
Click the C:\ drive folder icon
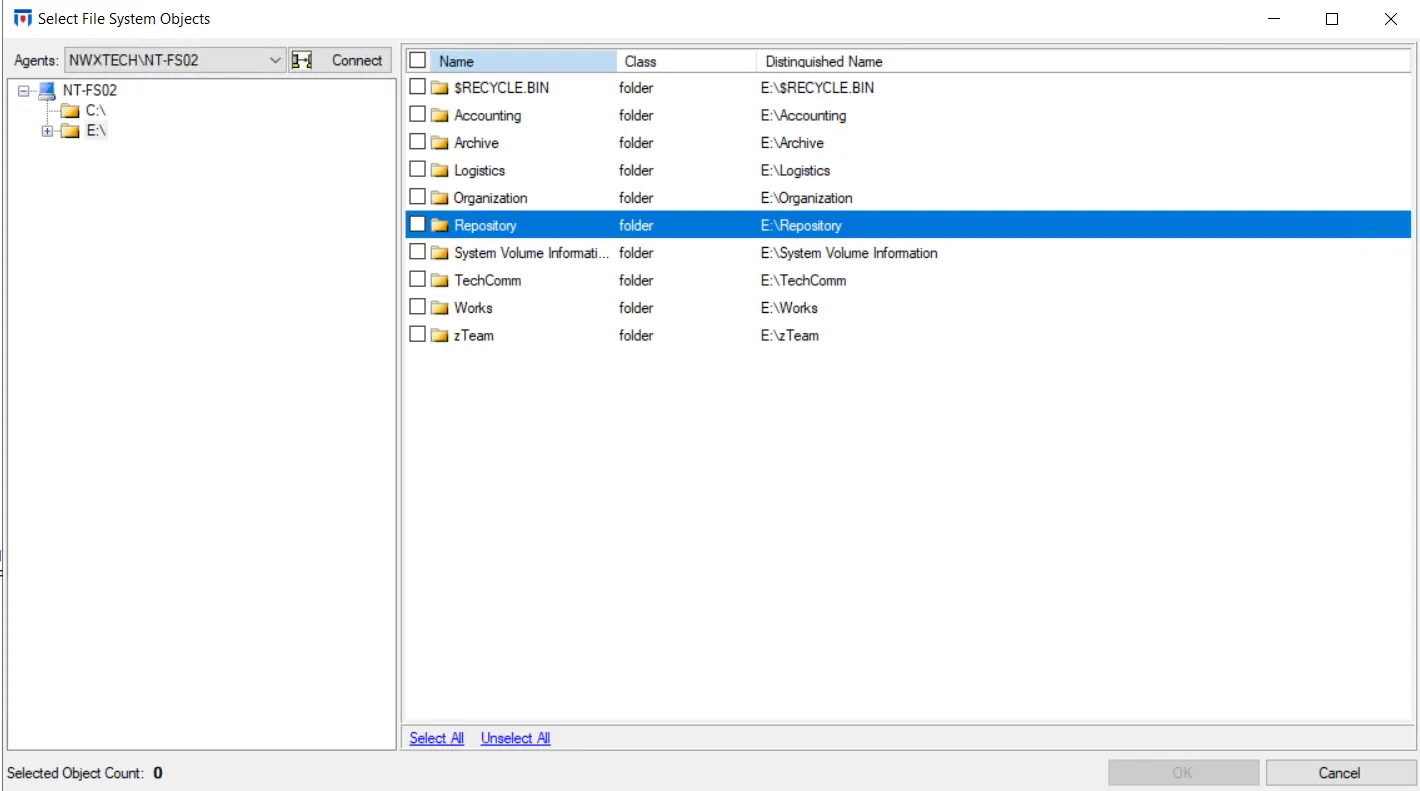click(70, 111)
